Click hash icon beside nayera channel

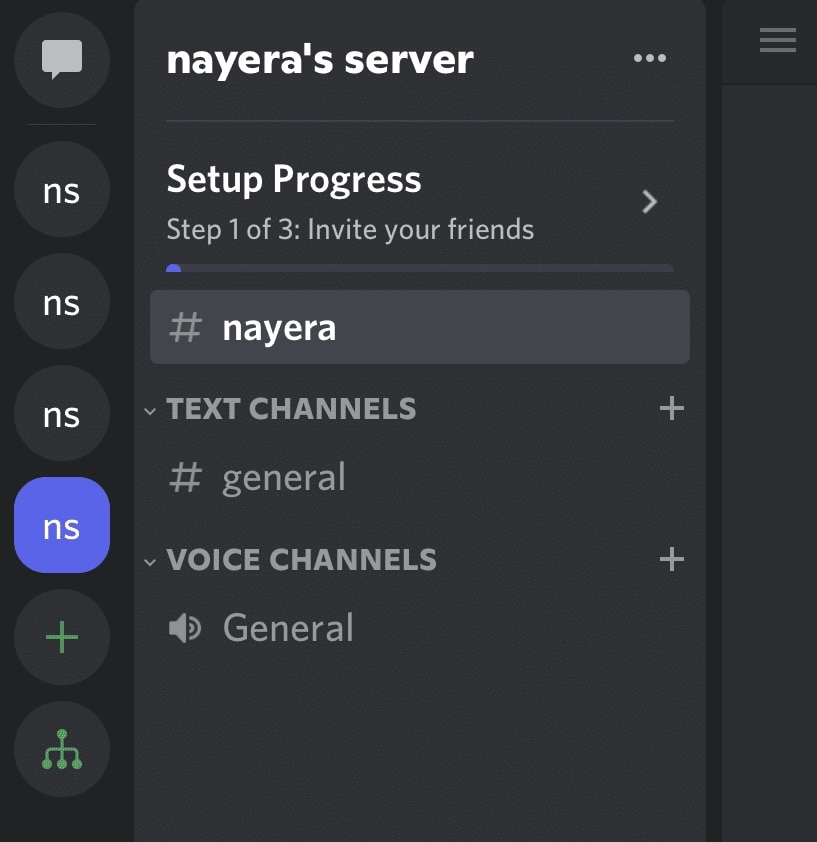[185, 327]
